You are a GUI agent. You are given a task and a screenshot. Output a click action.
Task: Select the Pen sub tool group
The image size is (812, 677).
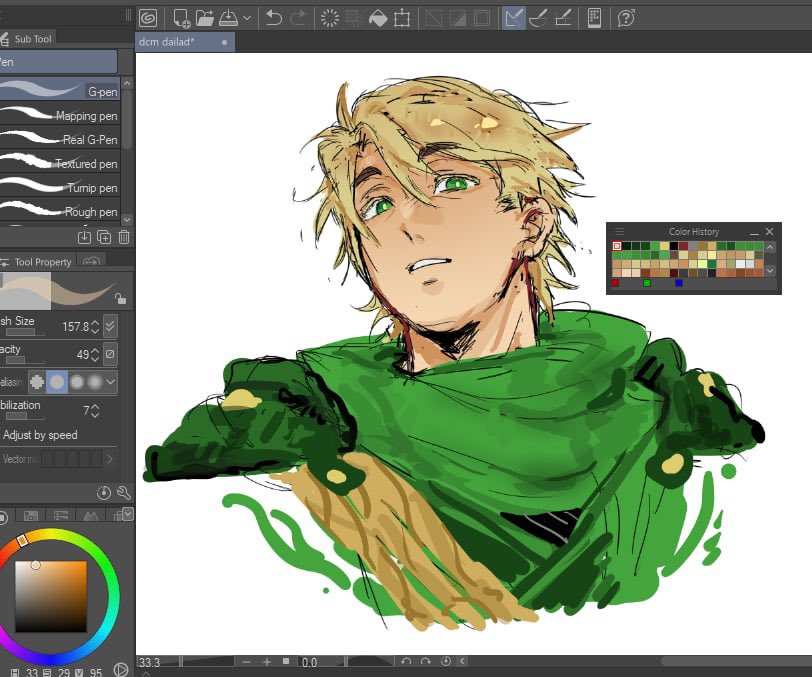point(58,62)
